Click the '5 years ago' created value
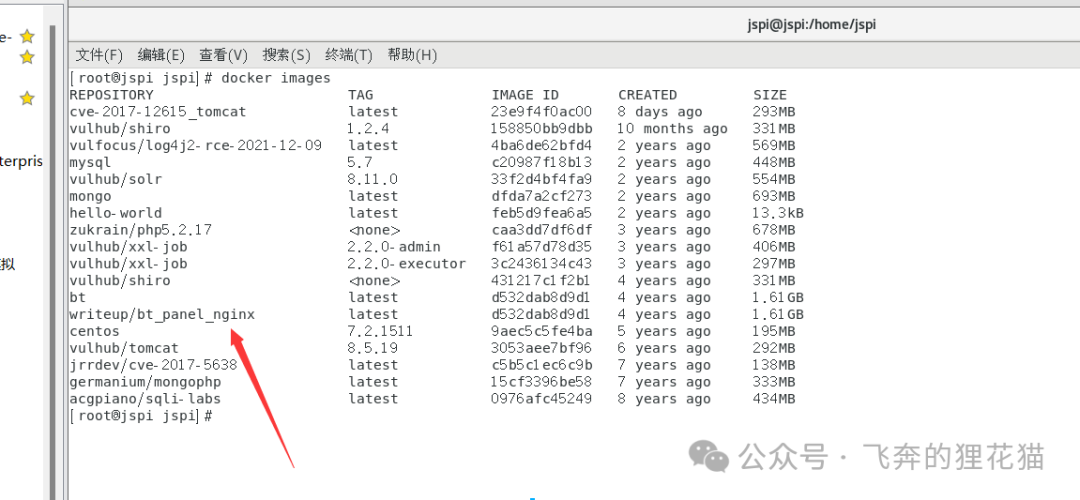Screen dimensions: 1080x500 [x=664, y=331]
